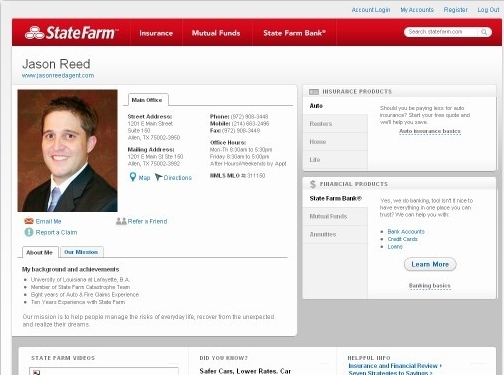Click the Refer a Friend link

coord(147,221)
